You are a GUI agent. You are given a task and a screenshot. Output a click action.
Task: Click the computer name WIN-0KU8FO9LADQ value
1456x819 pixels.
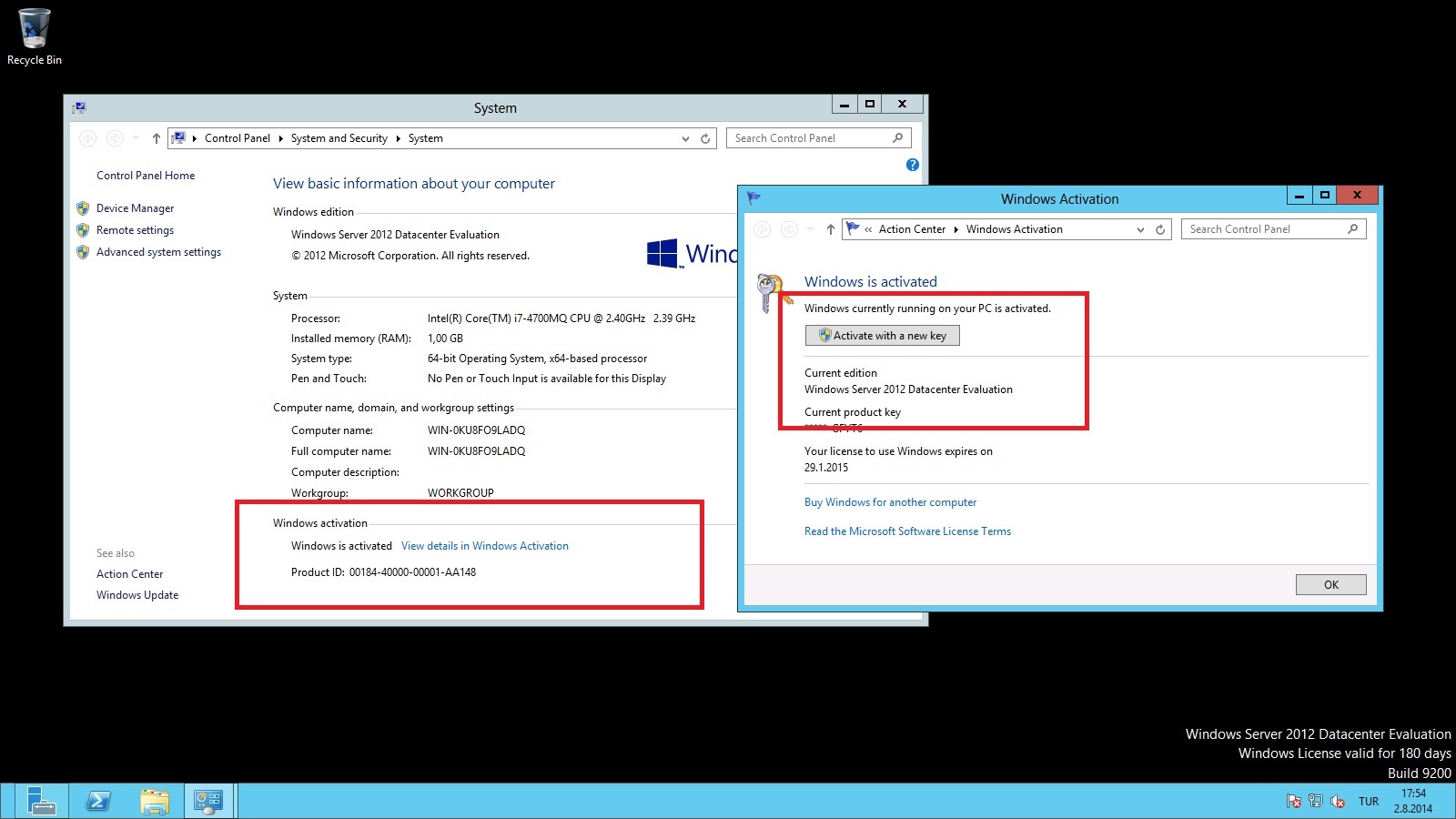476,430
